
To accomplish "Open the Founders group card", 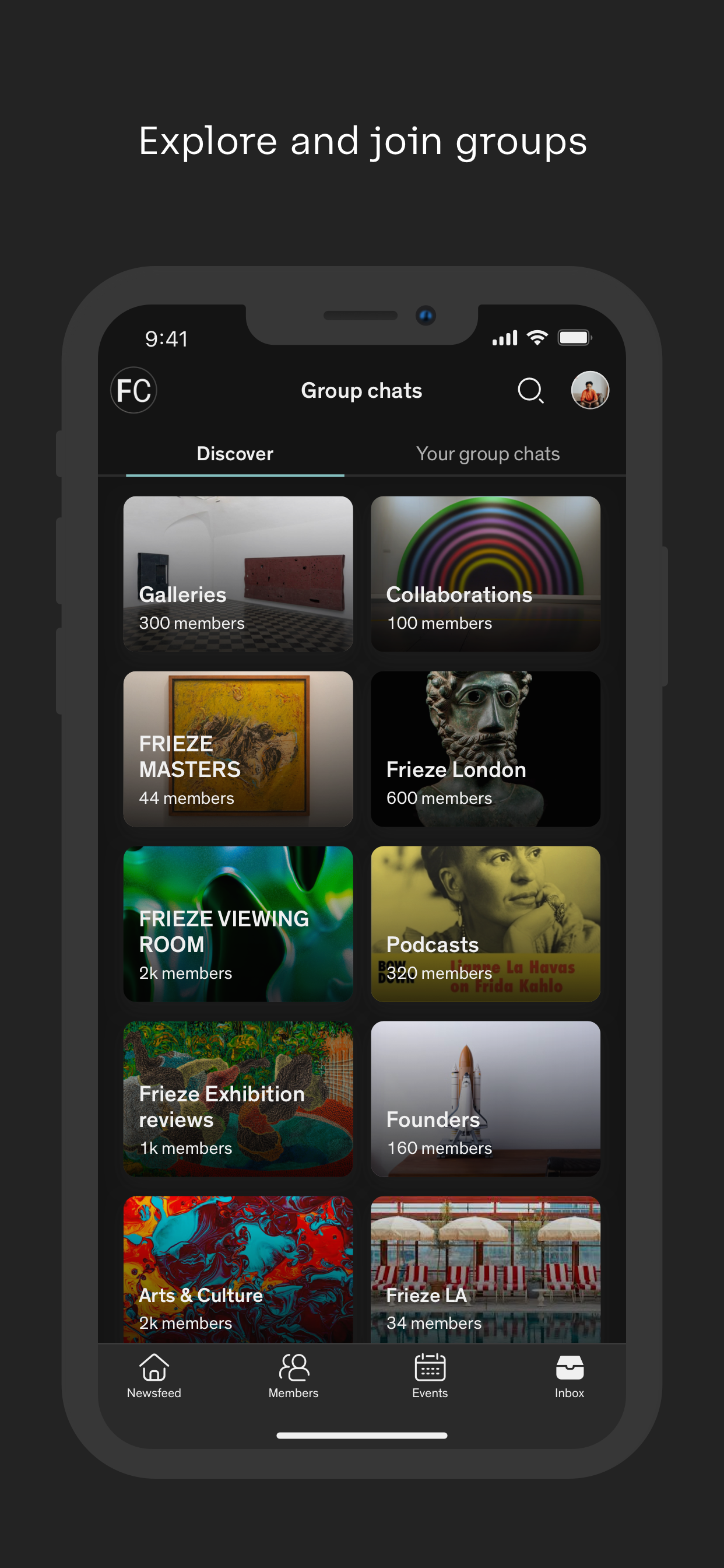I will 486,1098.
